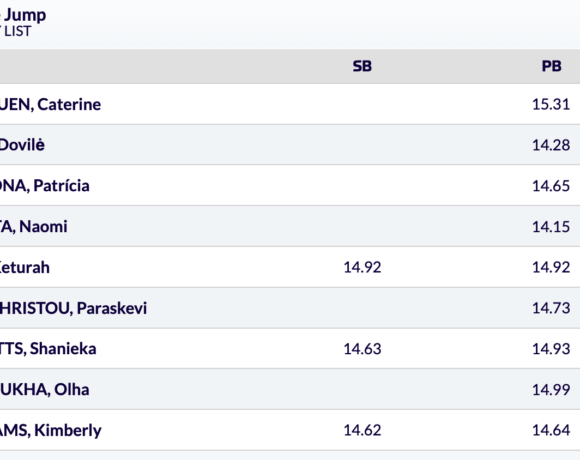Image resolution: width=580 pixels, height=460 pixels.
Task: Click the PB column header
Action: [552, 66]
